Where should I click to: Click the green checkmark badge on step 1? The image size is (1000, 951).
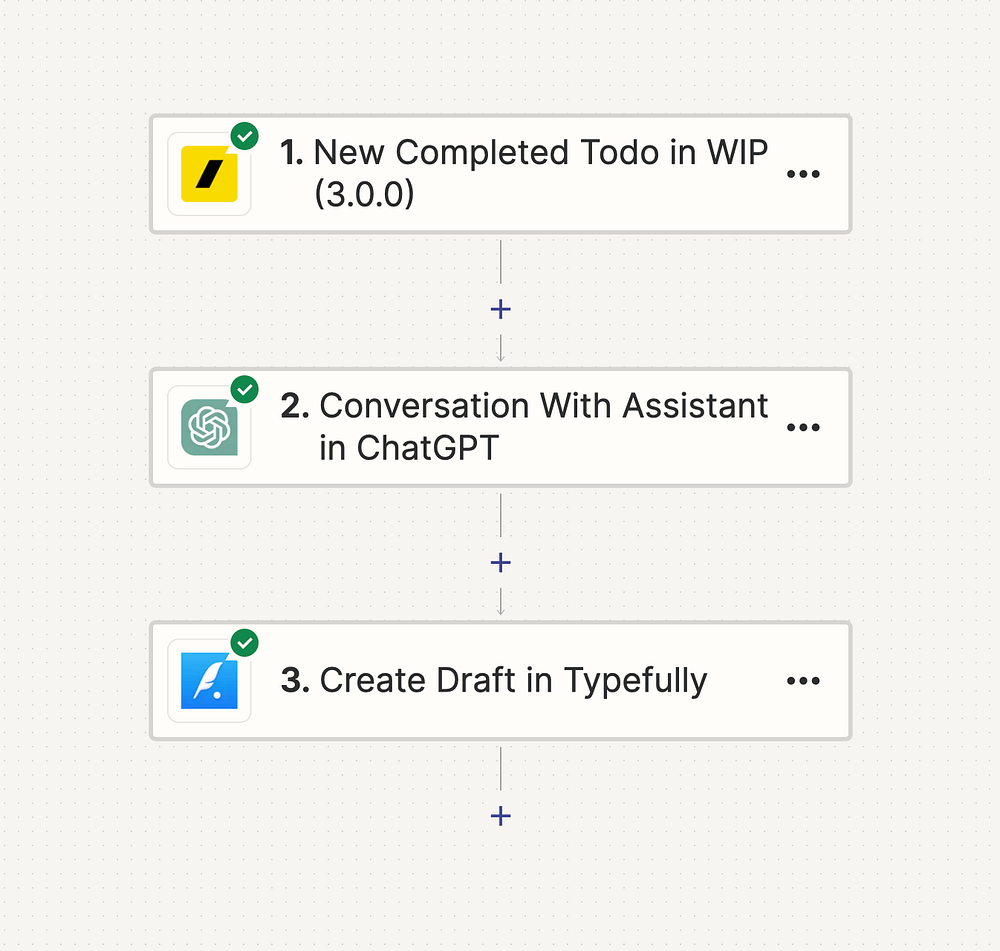point(244,136)
